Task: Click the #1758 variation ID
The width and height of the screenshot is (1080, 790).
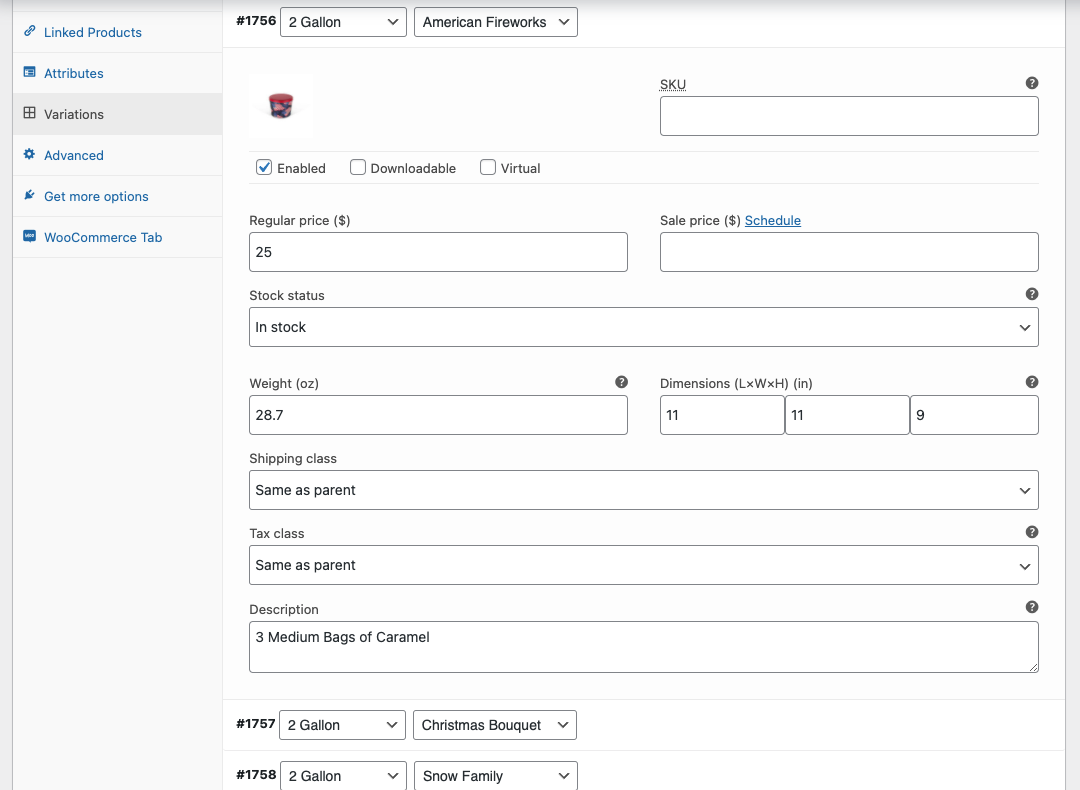Action: click(256, 775)
